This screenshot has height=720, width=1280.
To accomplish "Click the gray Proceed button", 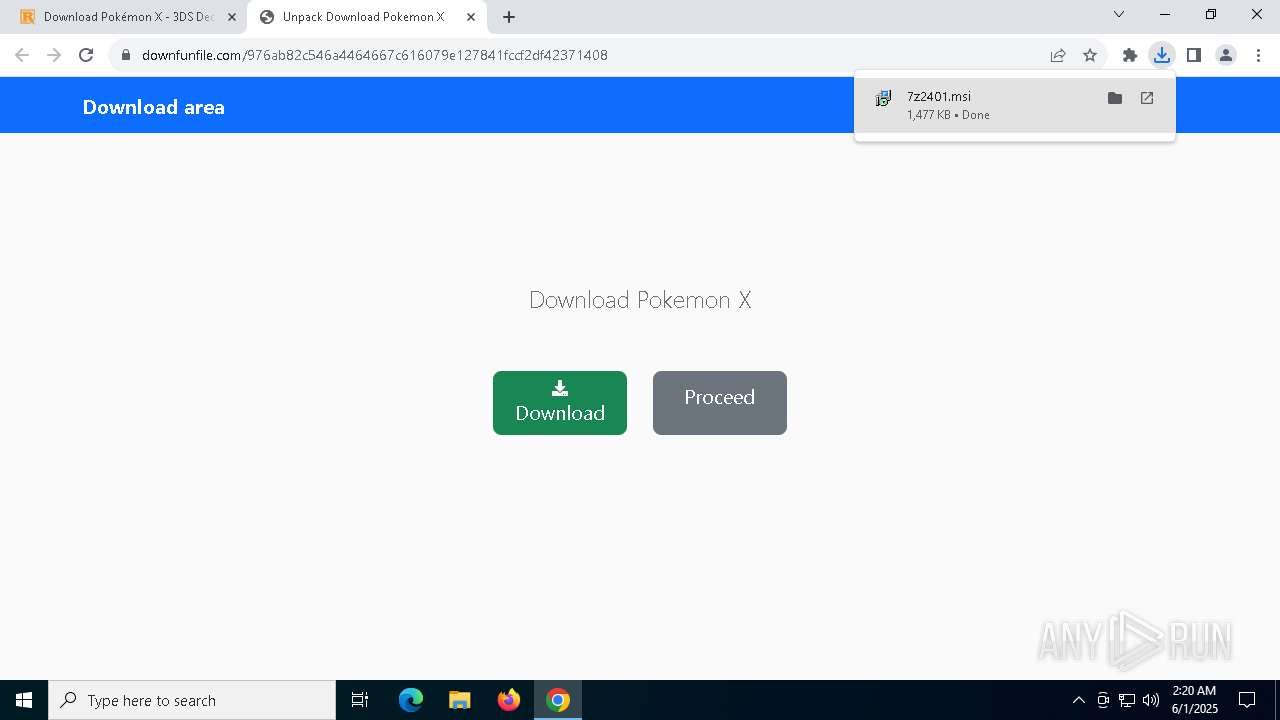I will coord(720,403).
